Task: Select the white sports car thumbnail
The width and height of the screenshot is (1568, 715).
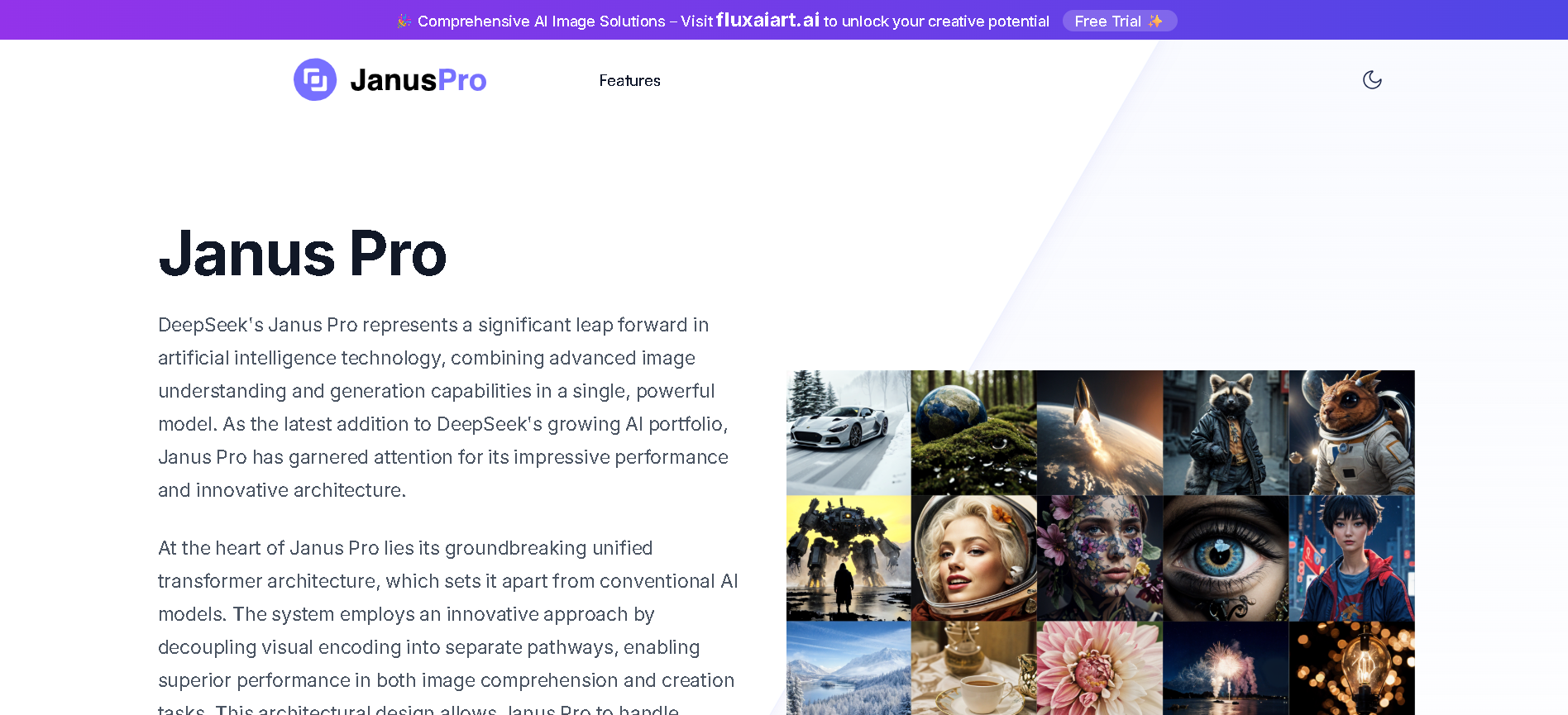Action: (x=849, y=432)
